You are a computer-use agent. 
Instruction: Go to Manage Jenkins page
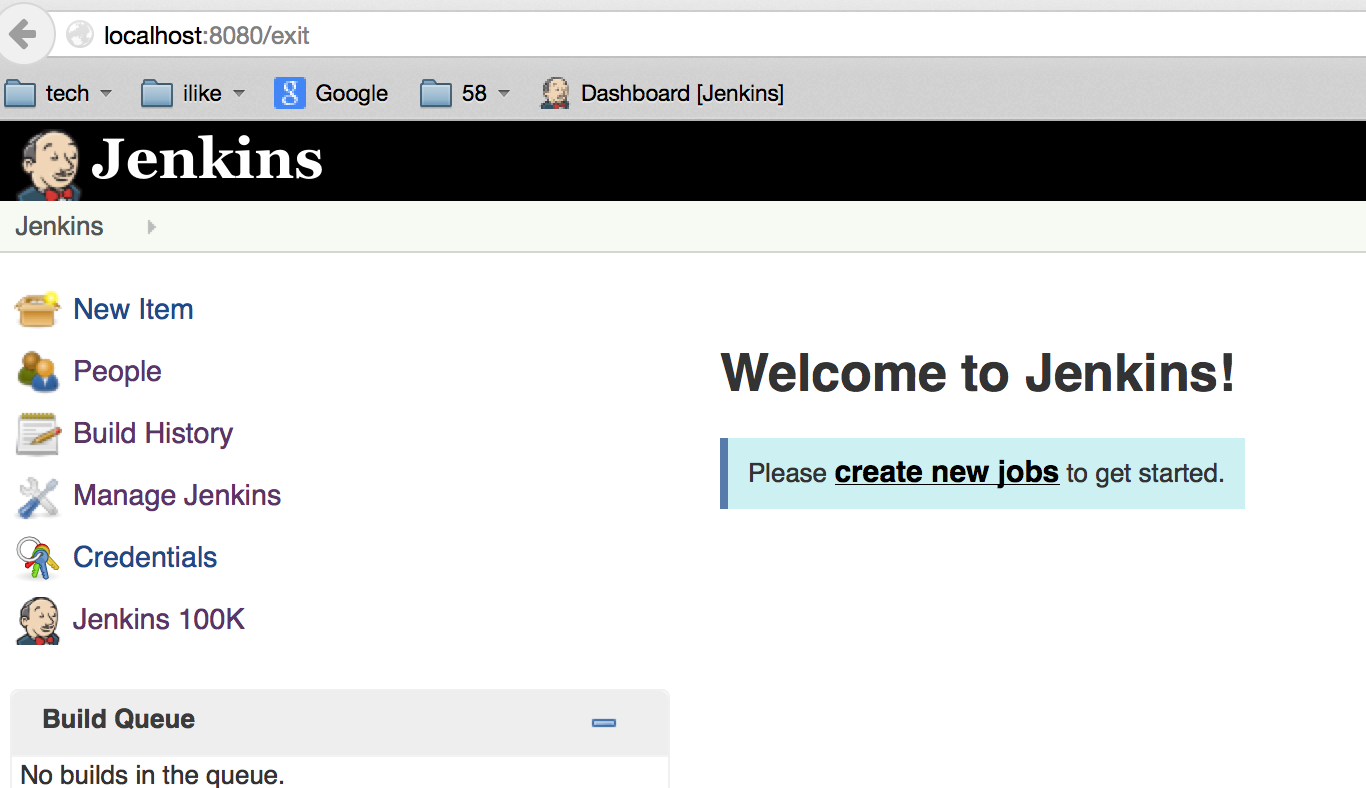pyautogui.click(x=177, y=495)
